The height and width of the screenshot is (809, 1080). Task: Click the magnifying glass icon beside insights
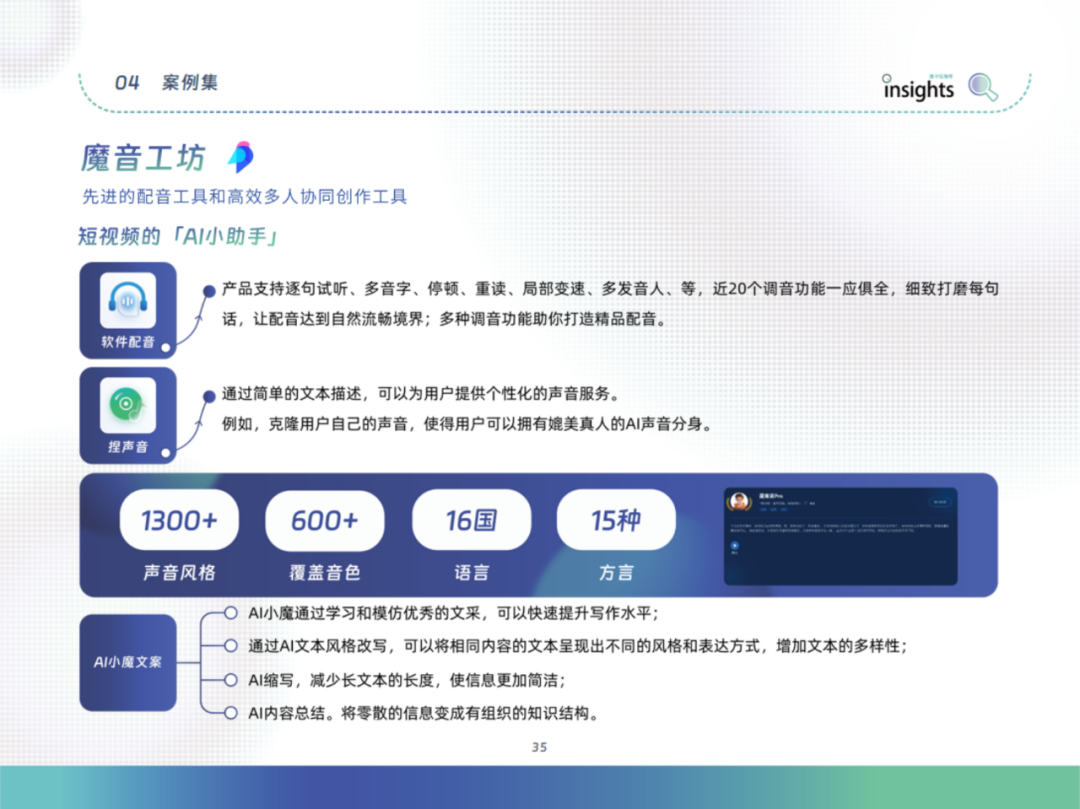tap(983, 87)
